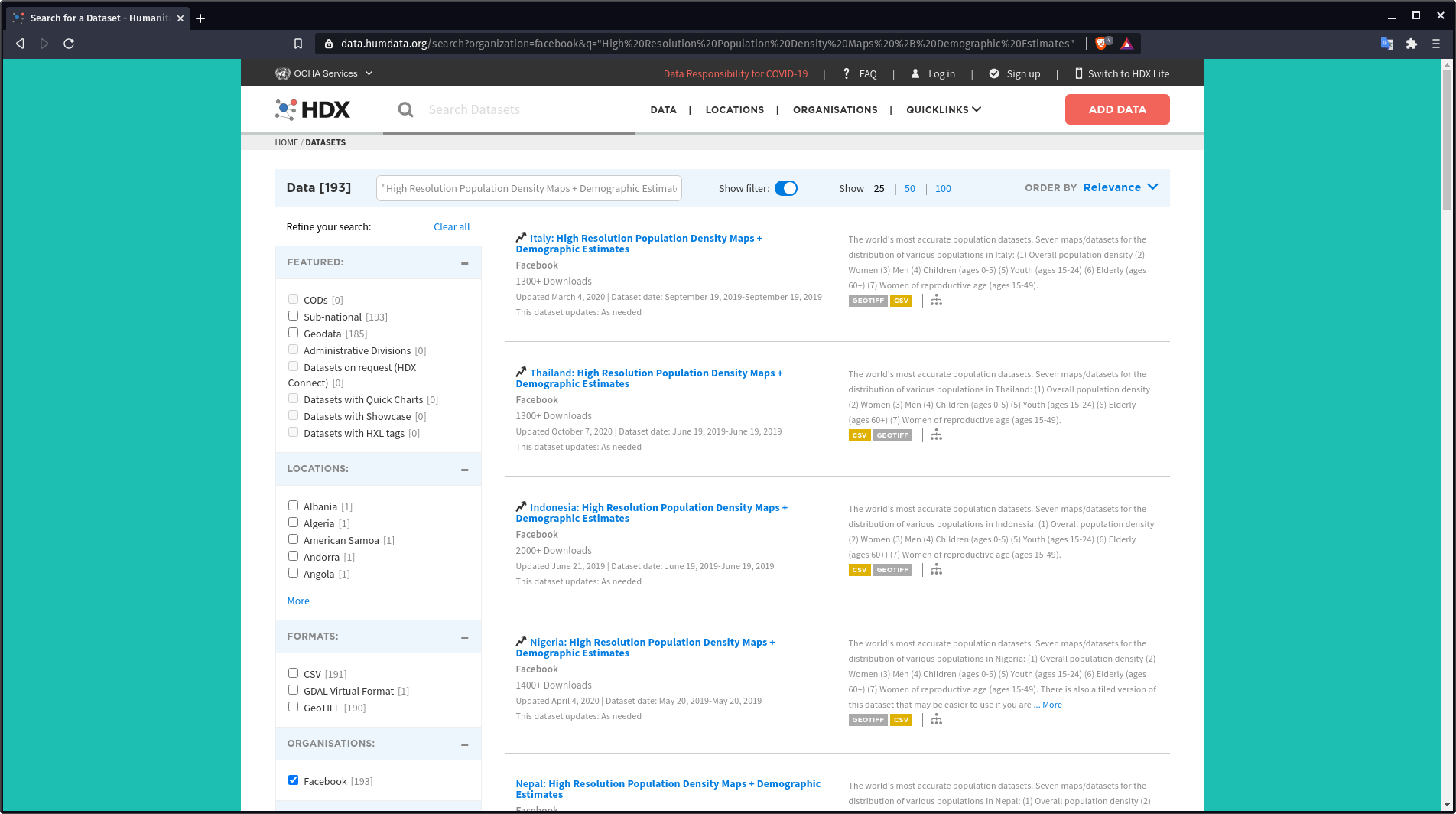Reload the page with the refresh icon

pos(69,44)
